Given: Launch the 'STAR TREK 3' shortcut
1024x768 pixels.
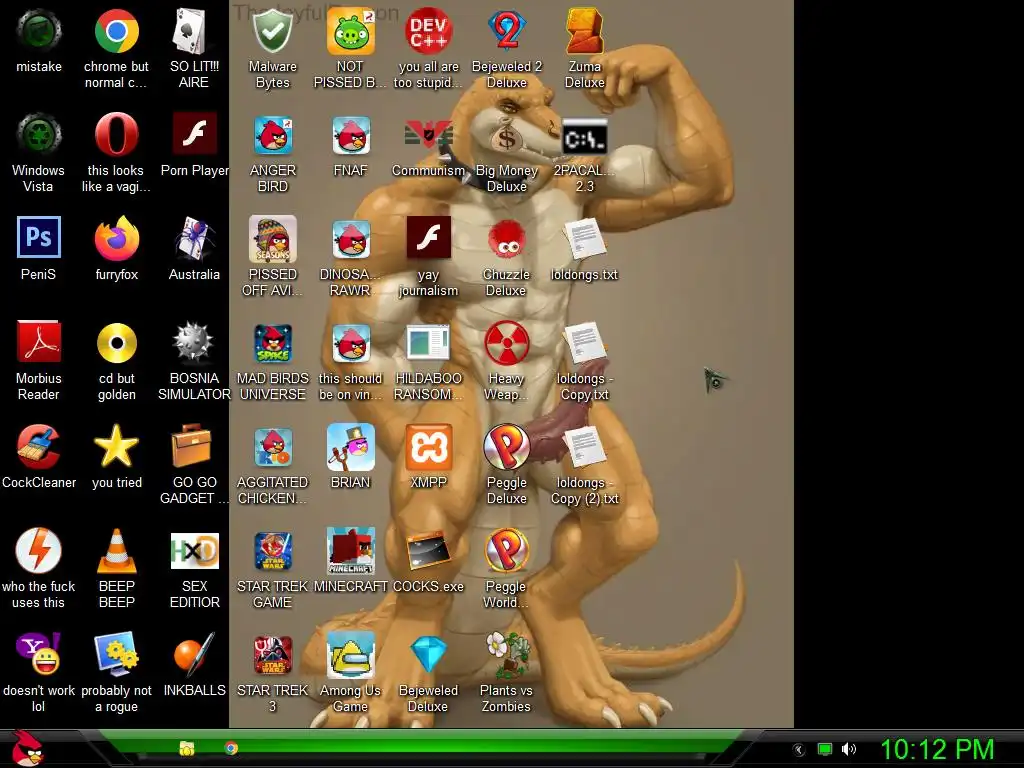Looking at the screenshot, I should pos(272,654).
